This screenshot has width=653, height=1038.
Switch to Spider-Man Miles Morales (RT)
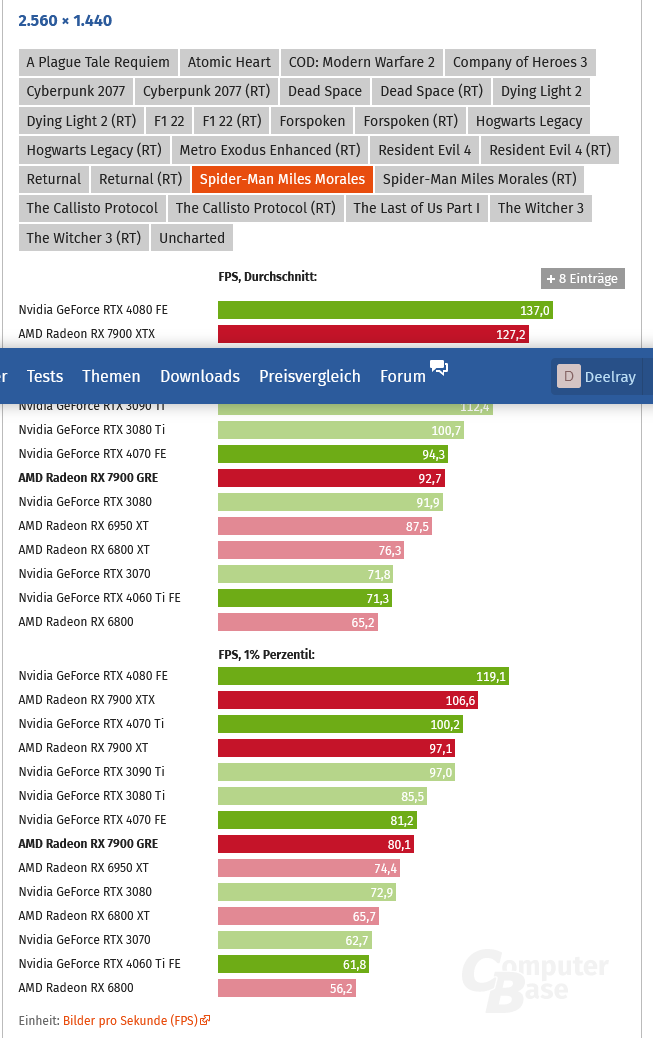[x=480, y=179]
